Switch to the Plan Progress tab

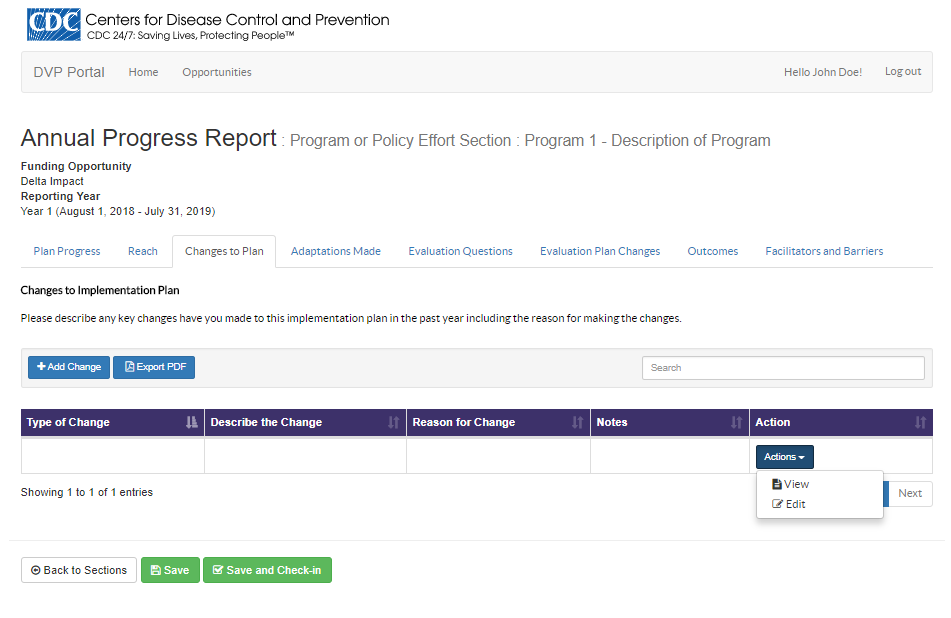tap(67, 251)
